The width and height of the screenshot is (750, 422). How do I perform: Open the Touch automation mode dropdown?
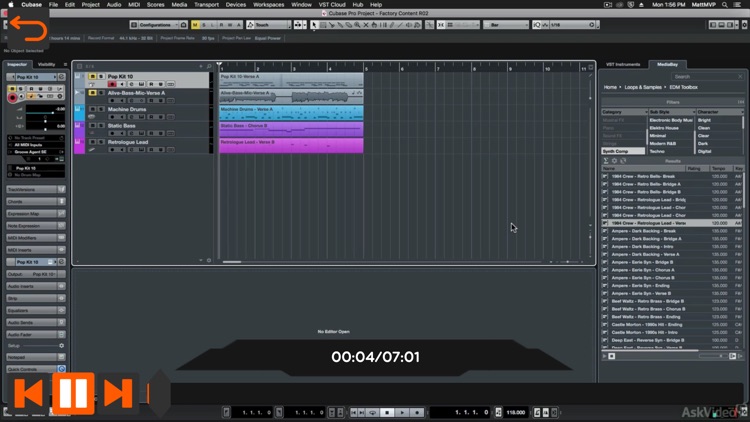coord(269,25)
